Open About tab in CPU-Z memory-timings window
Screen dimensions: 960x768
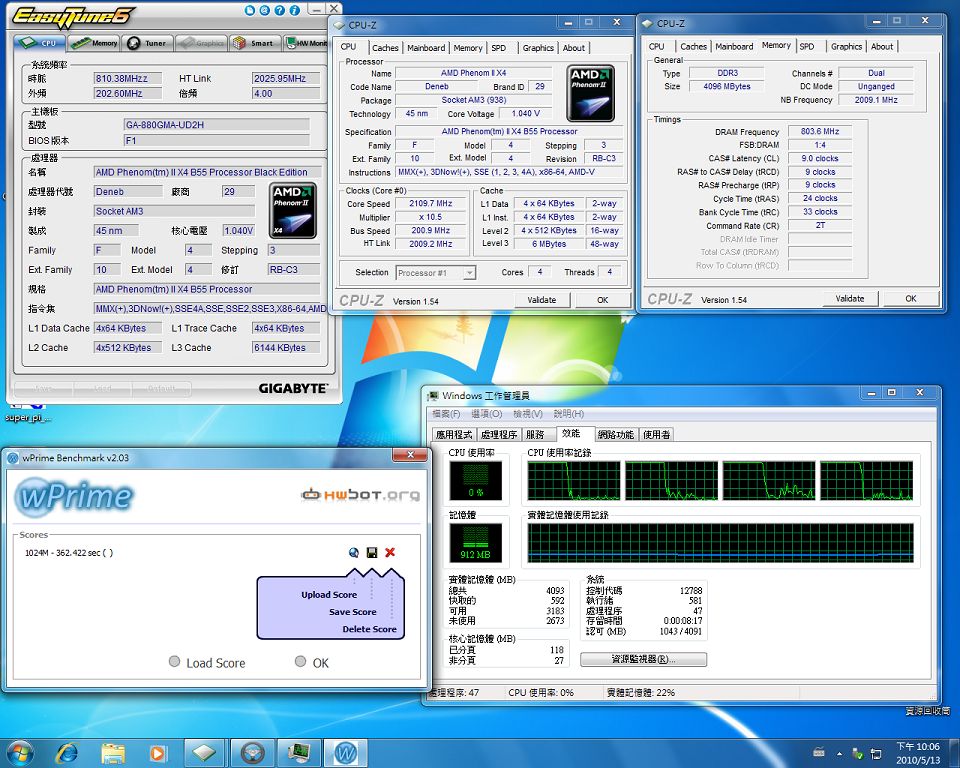pos(882,47)
